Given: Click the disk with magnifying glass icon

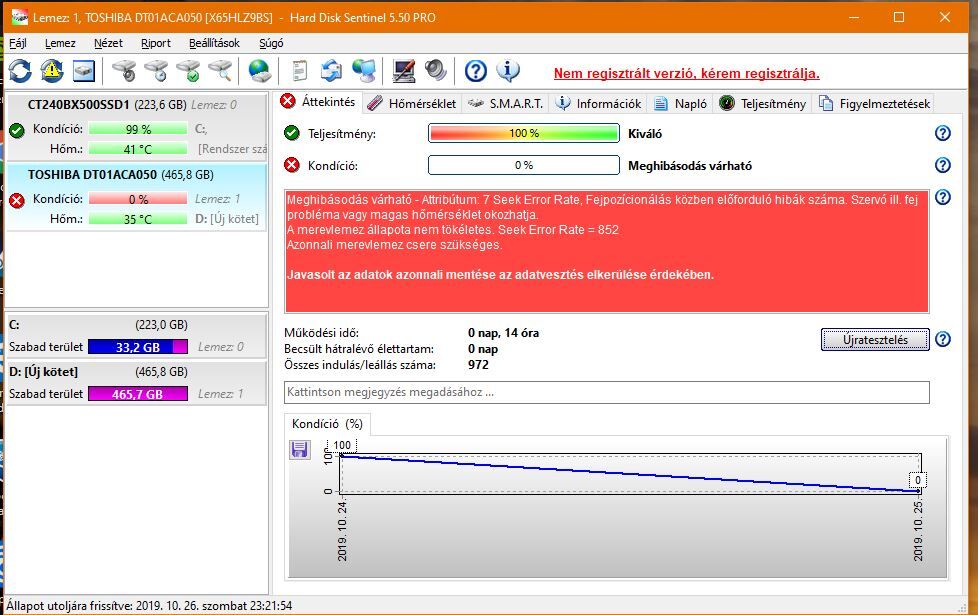Looking at the screenshot, I should (220, 71).
